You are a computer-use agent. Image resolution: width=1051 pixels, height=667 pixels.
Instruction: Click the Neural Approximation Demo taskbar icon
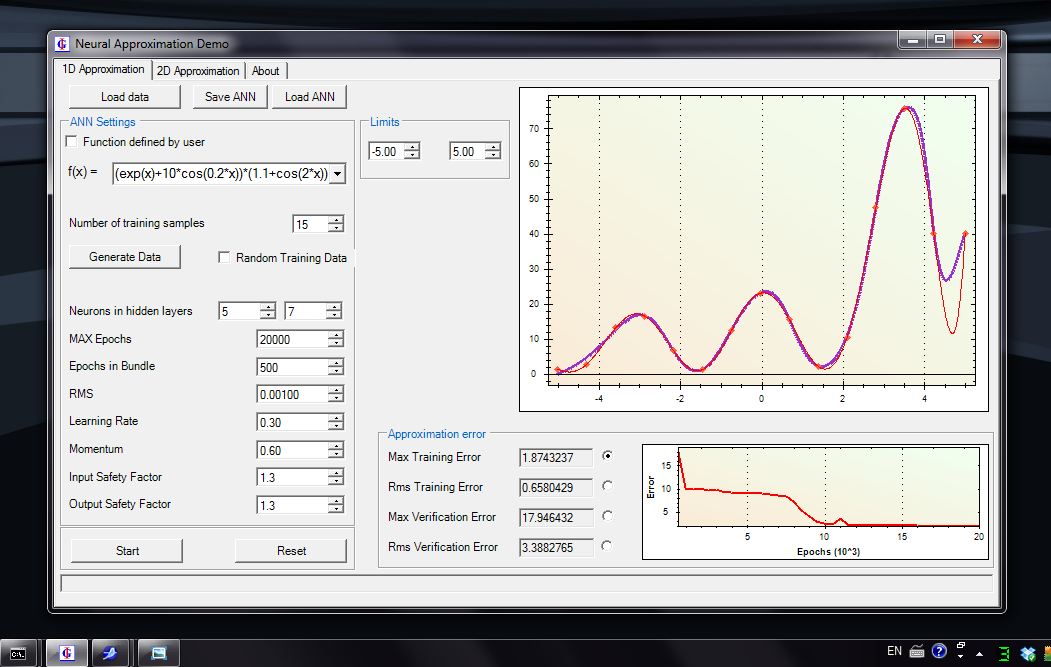click(65, 653)
